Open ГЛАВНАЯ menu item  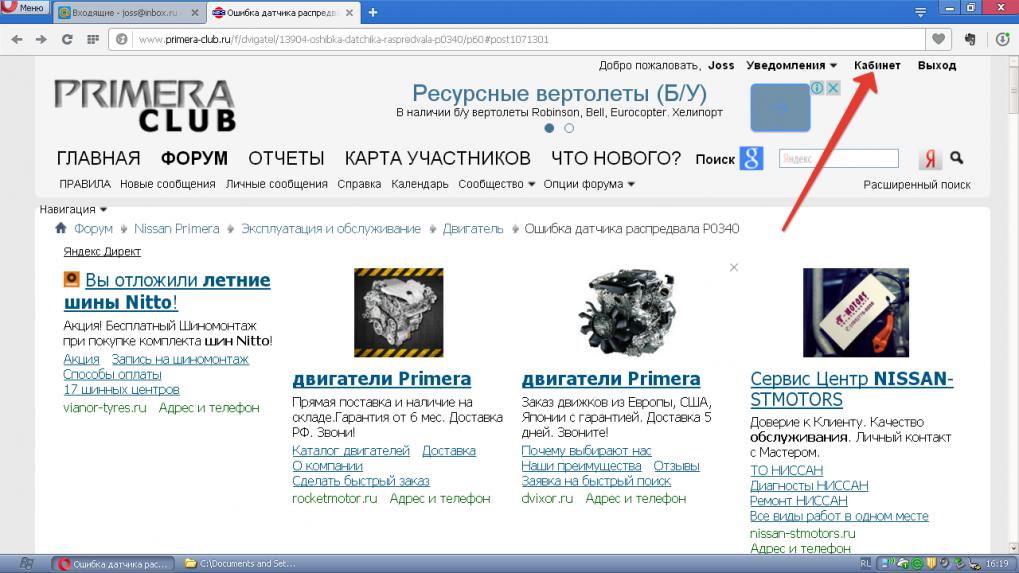tap(98, 158)
